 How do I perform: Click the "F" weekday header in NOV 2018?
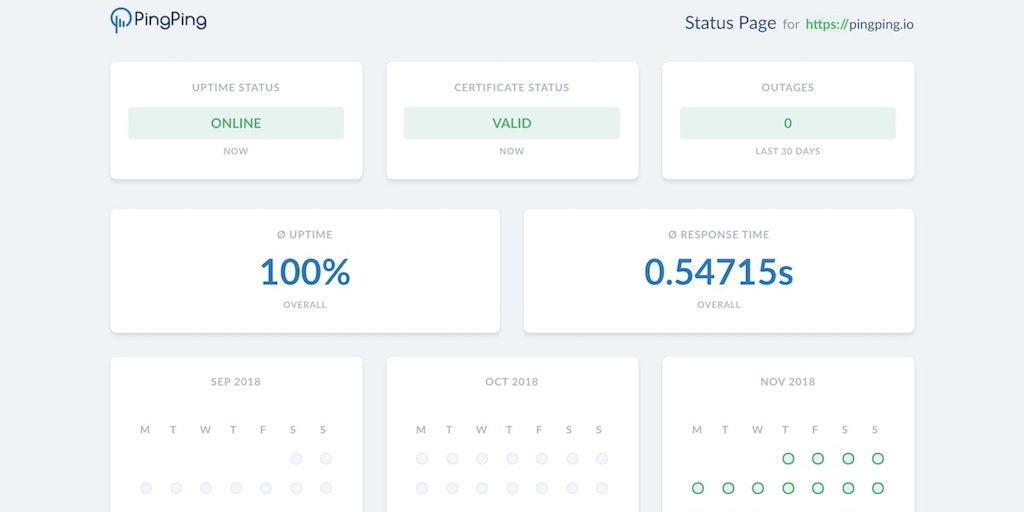click(815, 430)
